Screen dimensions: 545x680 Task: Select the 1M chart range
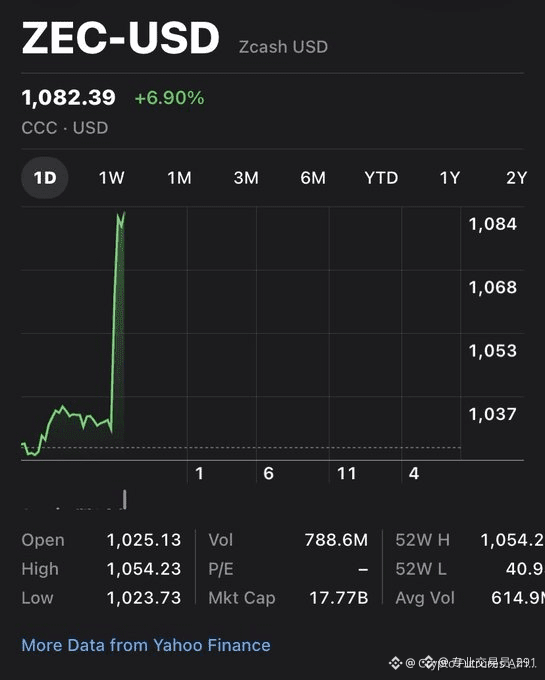tap(179, 178)
